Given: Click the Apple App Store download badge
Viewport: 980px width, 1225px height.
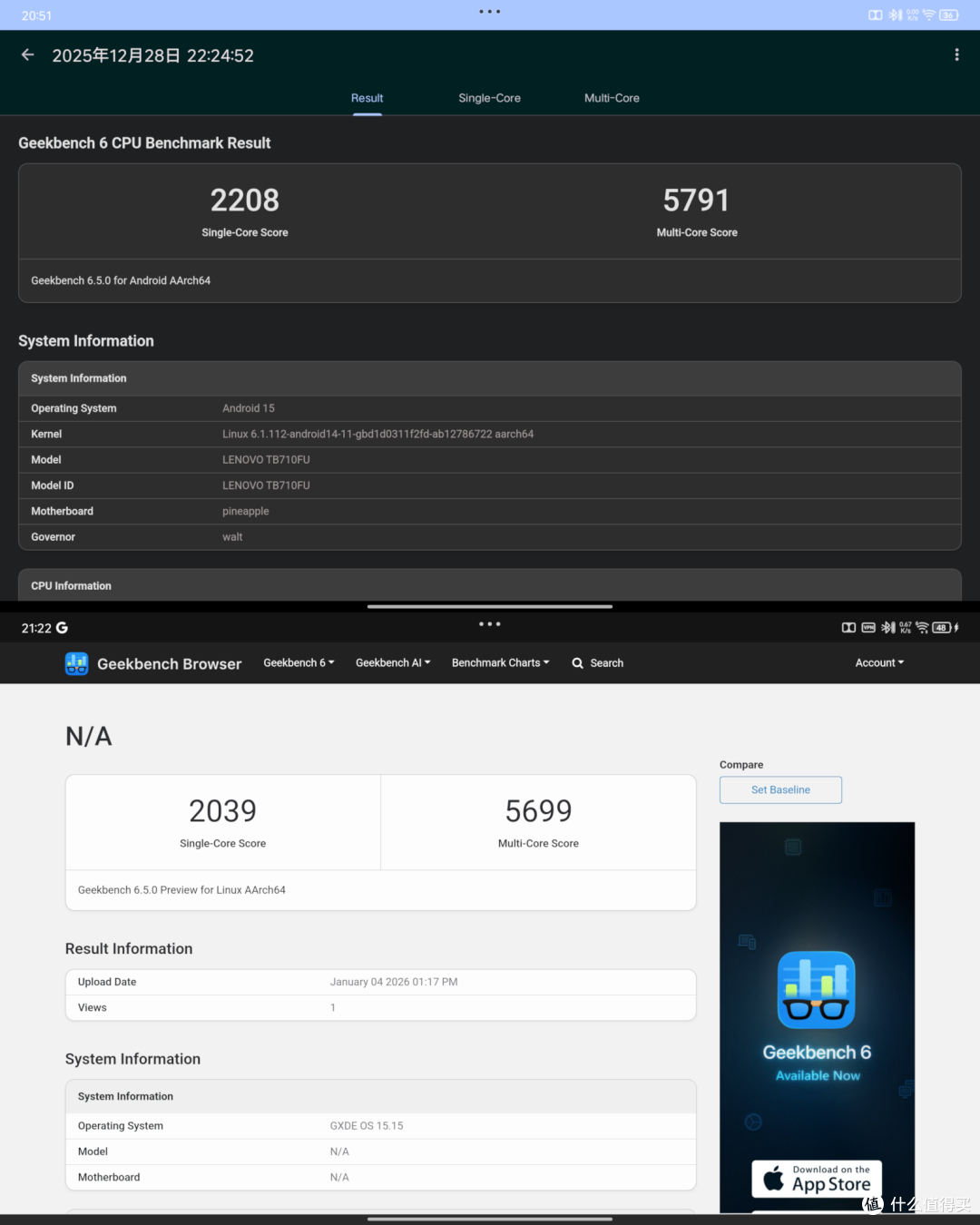Looking at the screenshot, I should 817,1179.
